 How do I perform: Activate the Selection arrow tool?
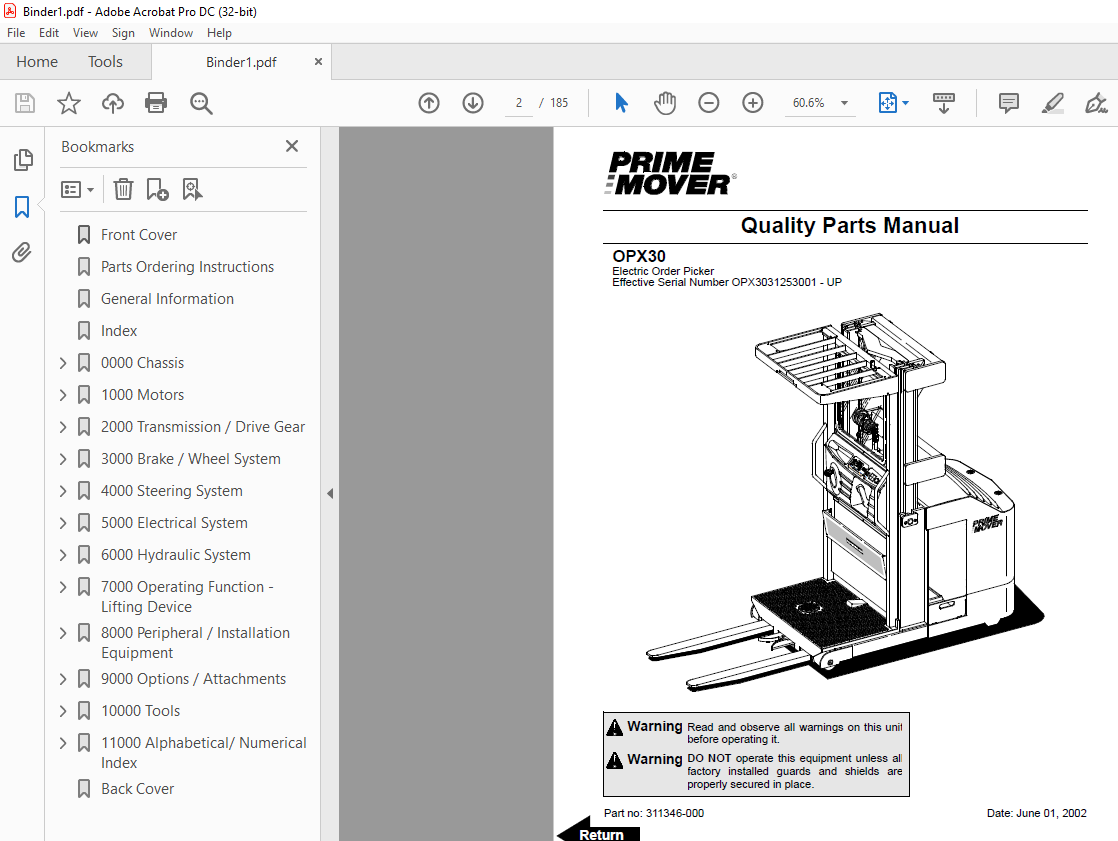(x=621, y=103)
